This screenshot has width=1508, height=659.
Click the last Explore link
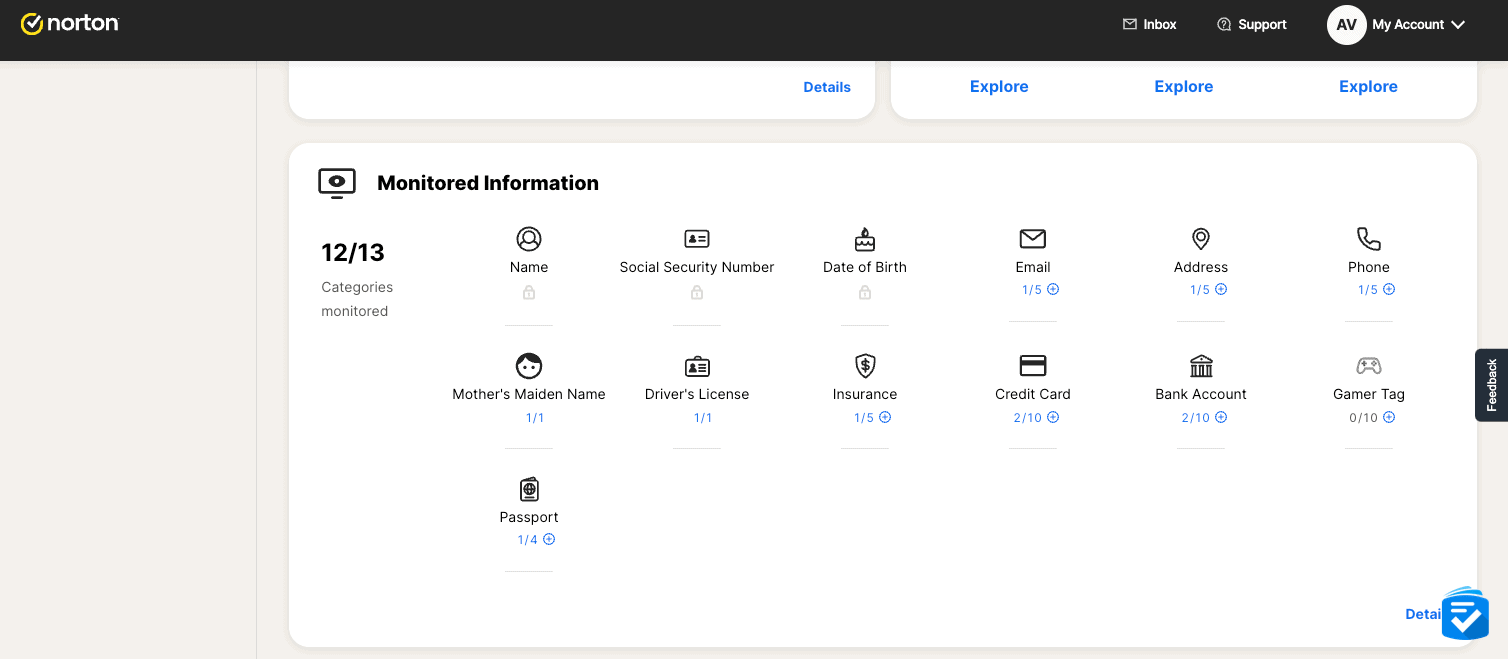tap(1368, 87)
